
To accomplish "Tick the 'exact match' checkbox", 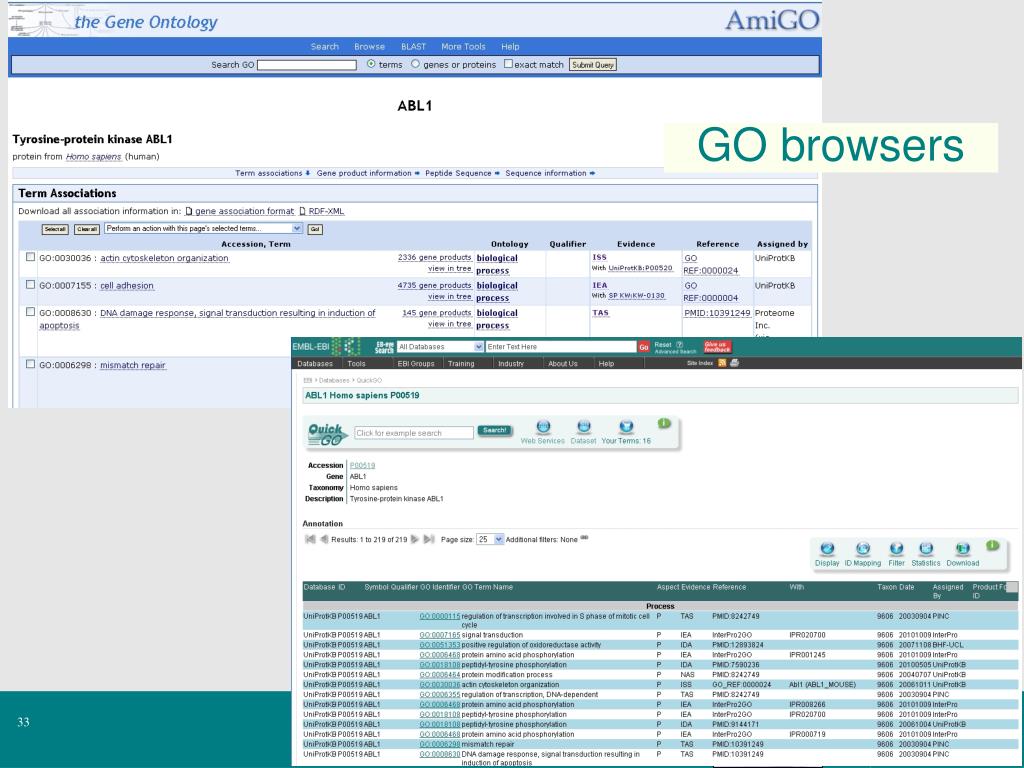I will 508,63.
